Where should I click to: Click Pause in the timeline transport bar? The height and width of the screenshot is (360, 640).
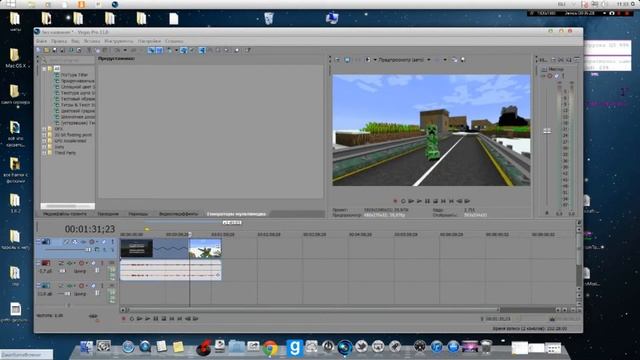pos(156,318)
